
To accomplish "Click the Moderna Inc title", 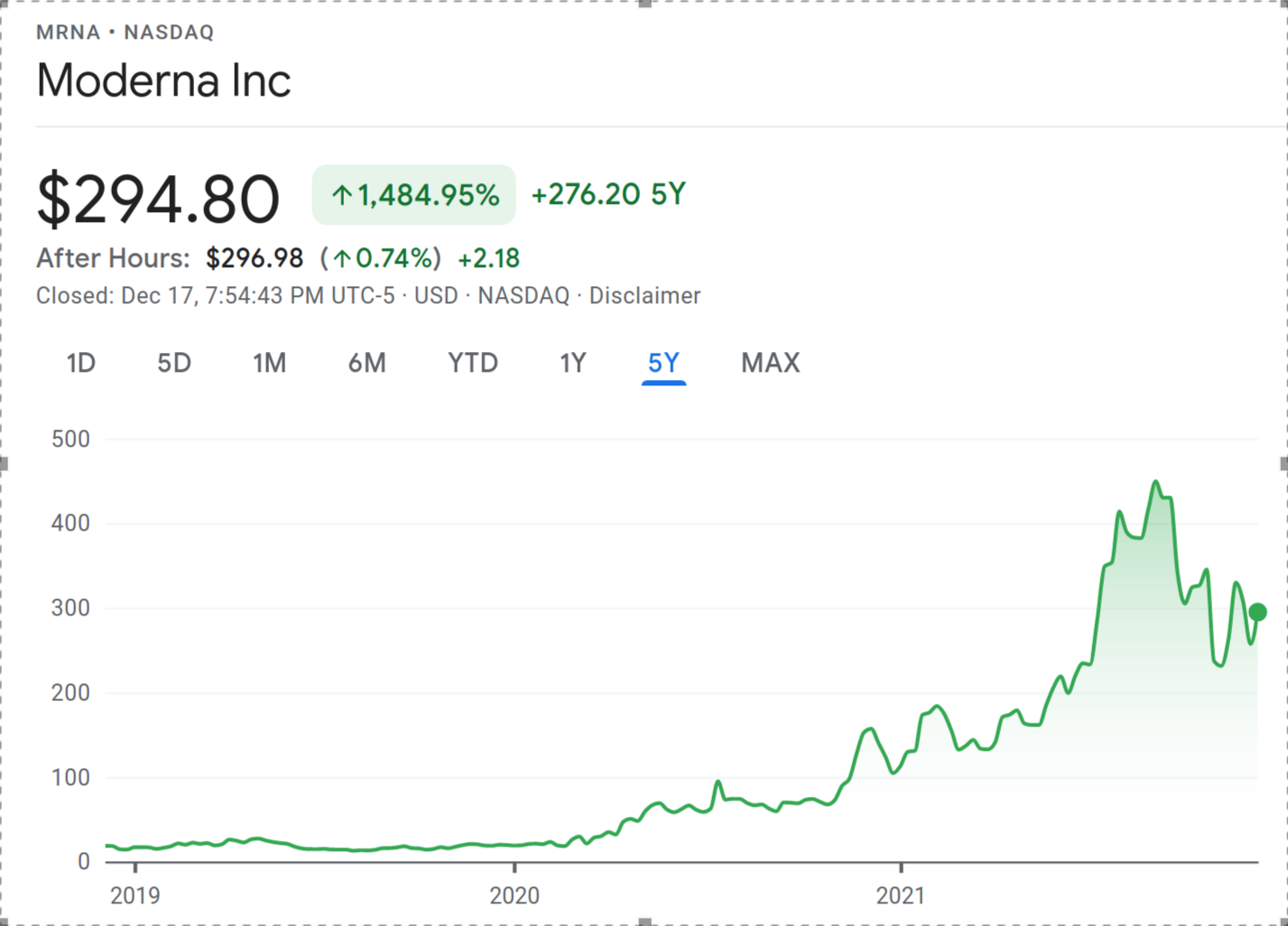I will 163,80.
